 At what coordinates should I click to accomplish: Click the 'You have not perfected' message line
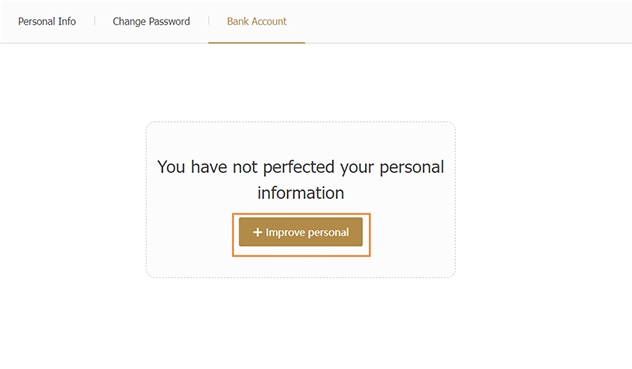301,167
